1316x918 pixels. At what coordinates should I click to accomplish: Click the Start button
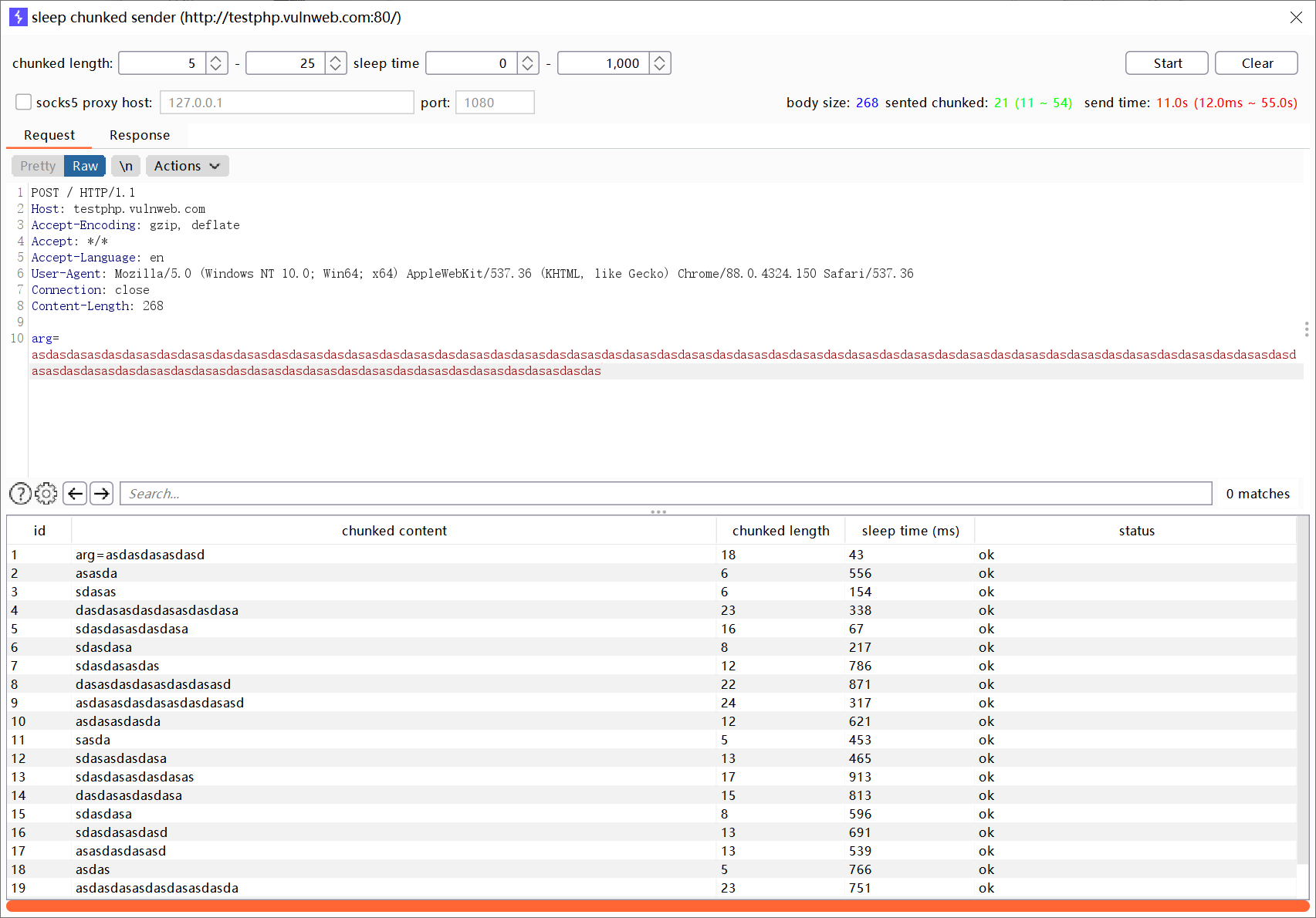pyautogui.click(x=1167, y=63)
